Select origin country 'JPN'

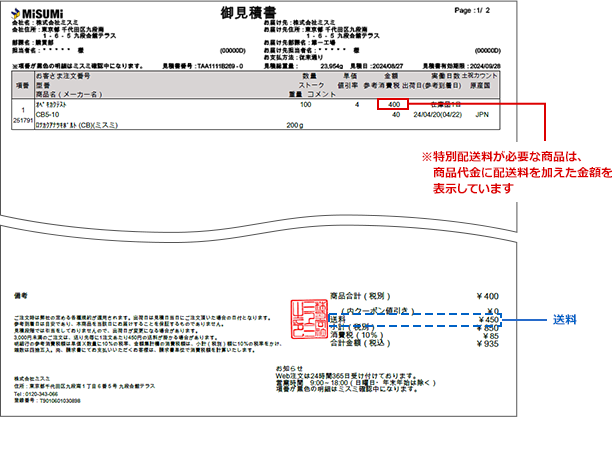pos(482,114)
